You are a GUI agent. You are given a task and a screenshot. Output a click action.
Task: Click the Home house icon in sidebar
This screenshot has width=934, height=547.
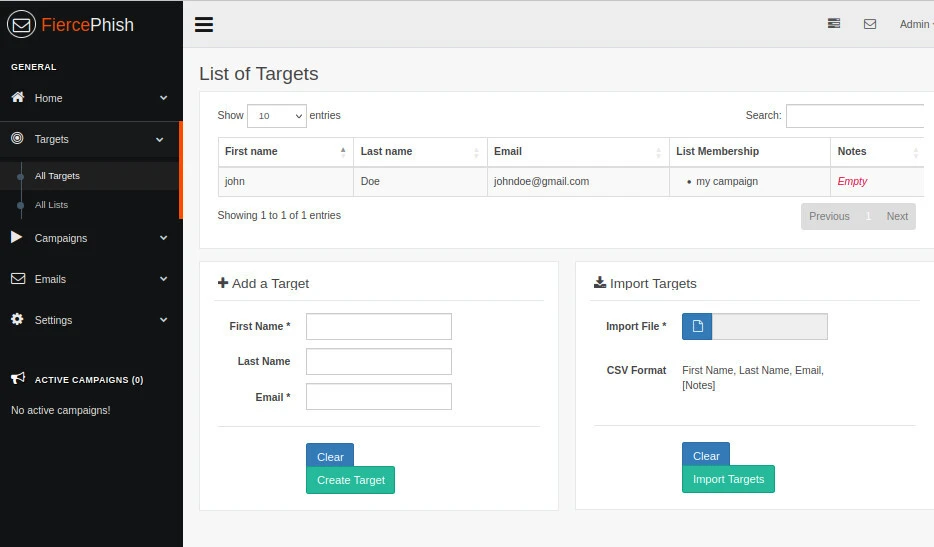[17, 98]
